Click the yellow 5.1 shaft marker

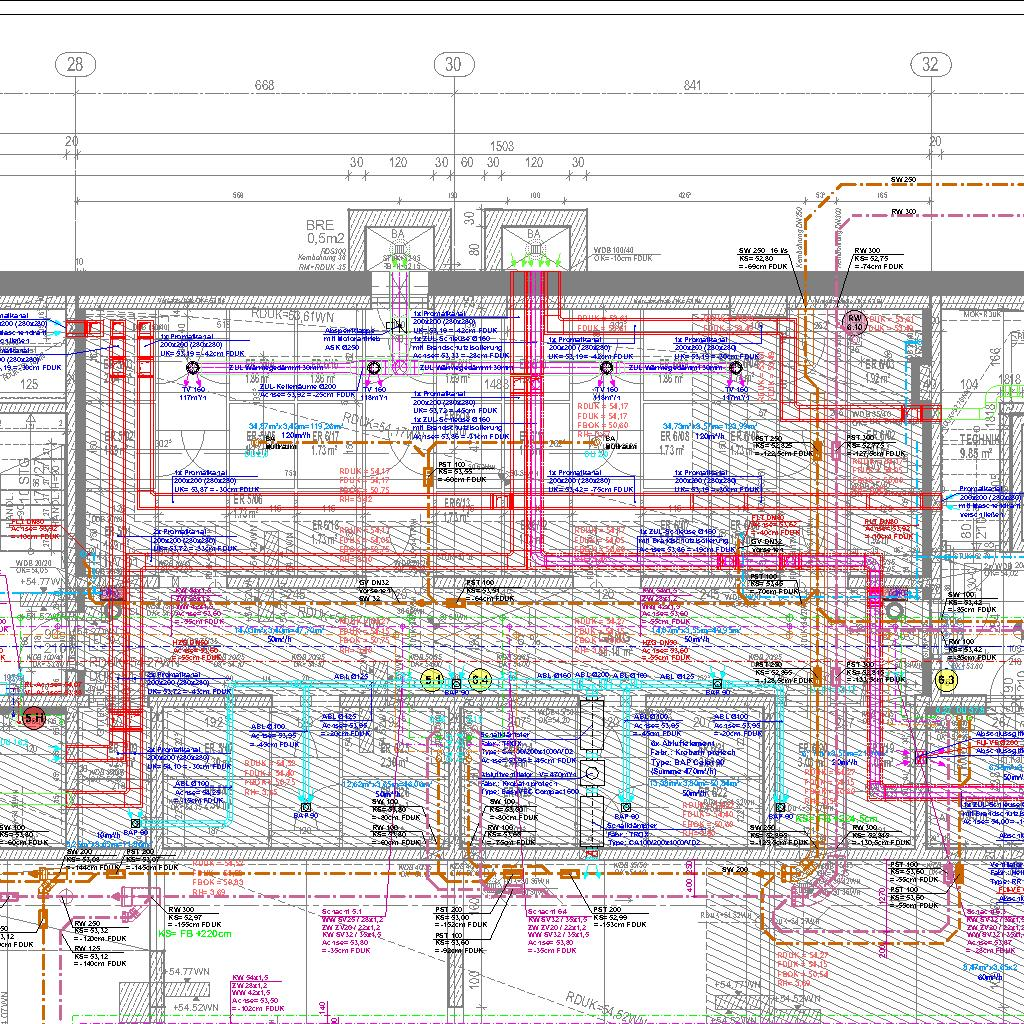click(433, 681)
